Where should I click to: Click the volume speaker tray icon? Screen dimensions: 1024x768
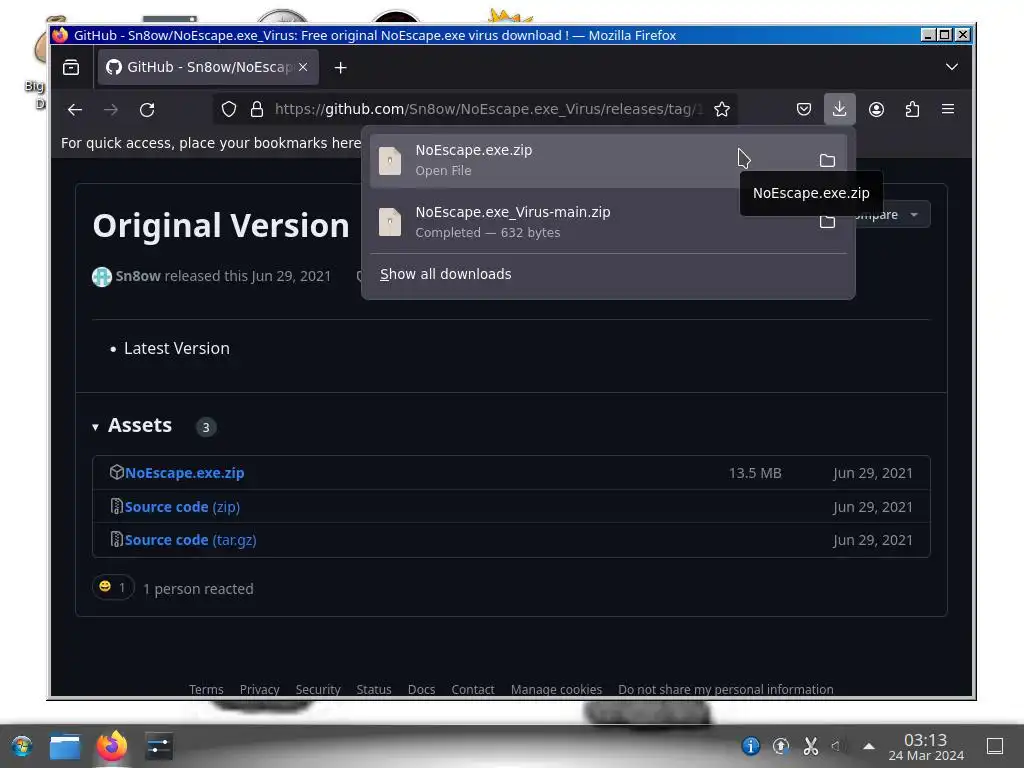pos(837,746)
